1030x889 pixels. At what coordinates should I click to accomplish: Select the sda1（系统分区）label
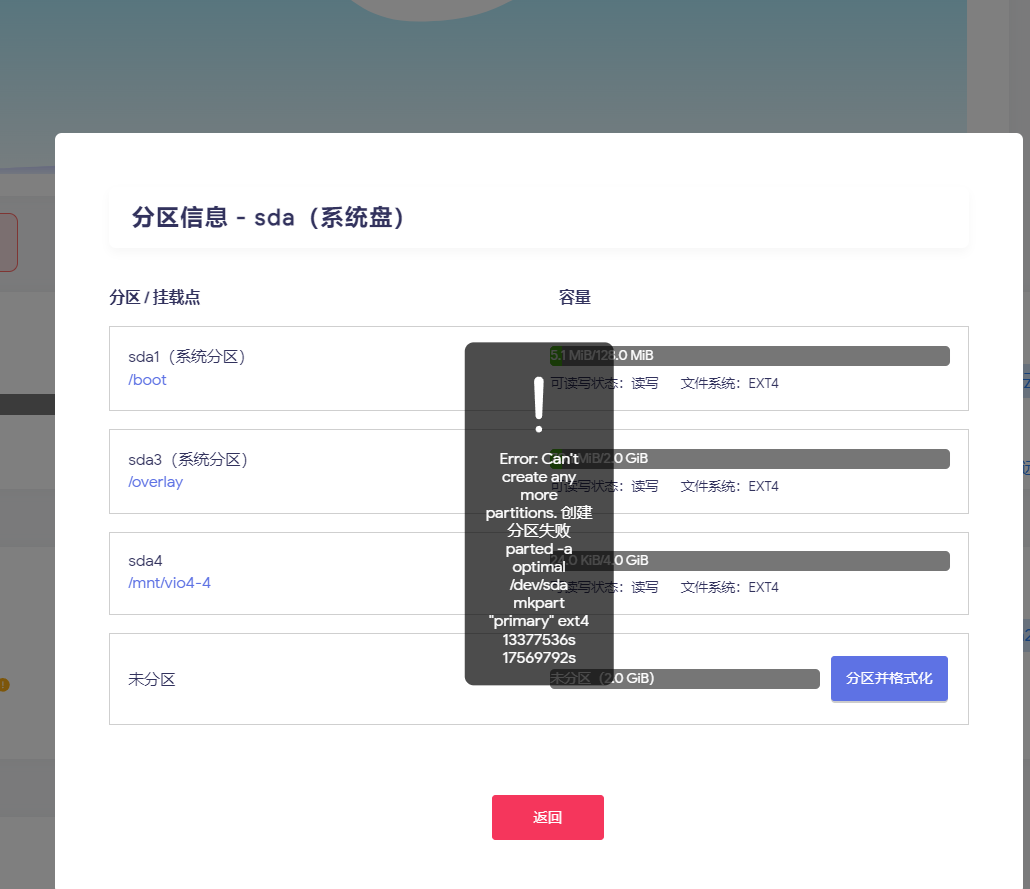187,357
